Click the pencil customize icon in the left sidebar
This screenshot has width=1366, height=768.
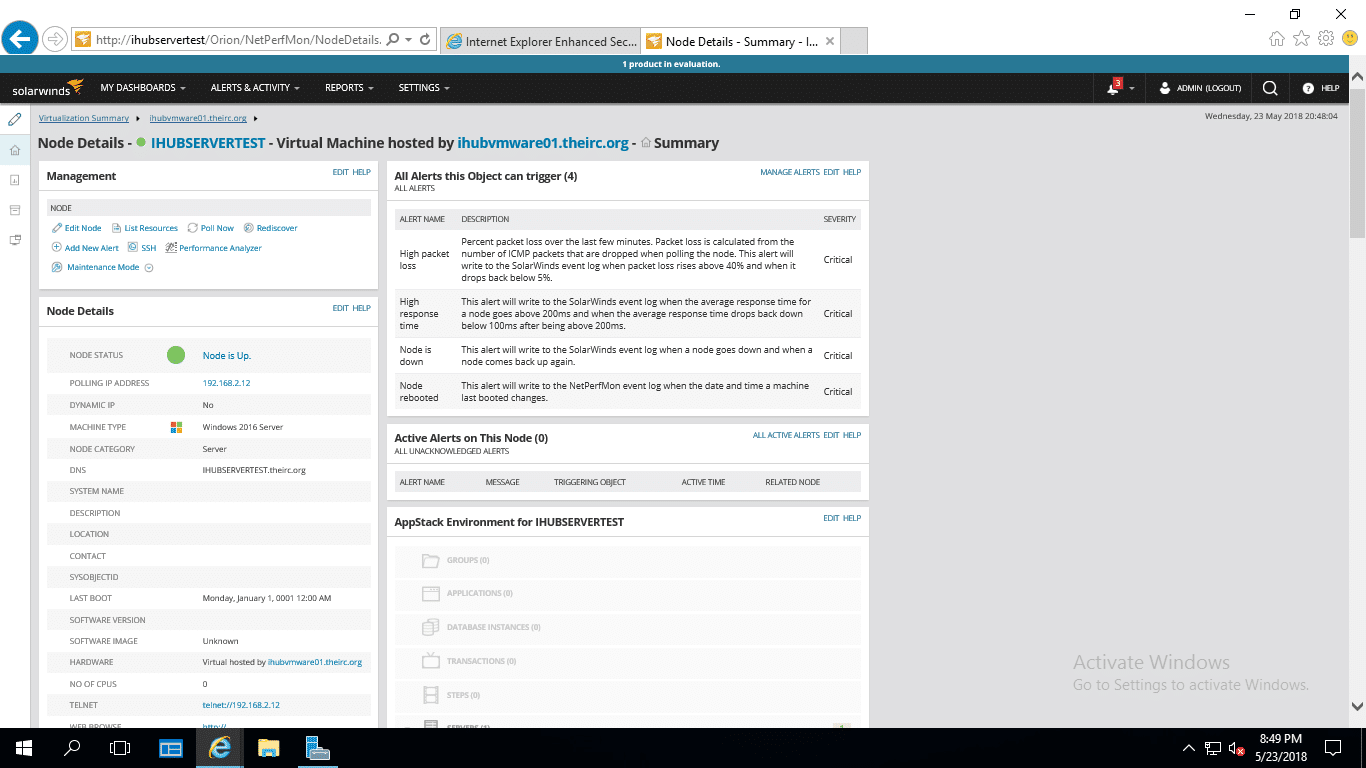(14, 120)
